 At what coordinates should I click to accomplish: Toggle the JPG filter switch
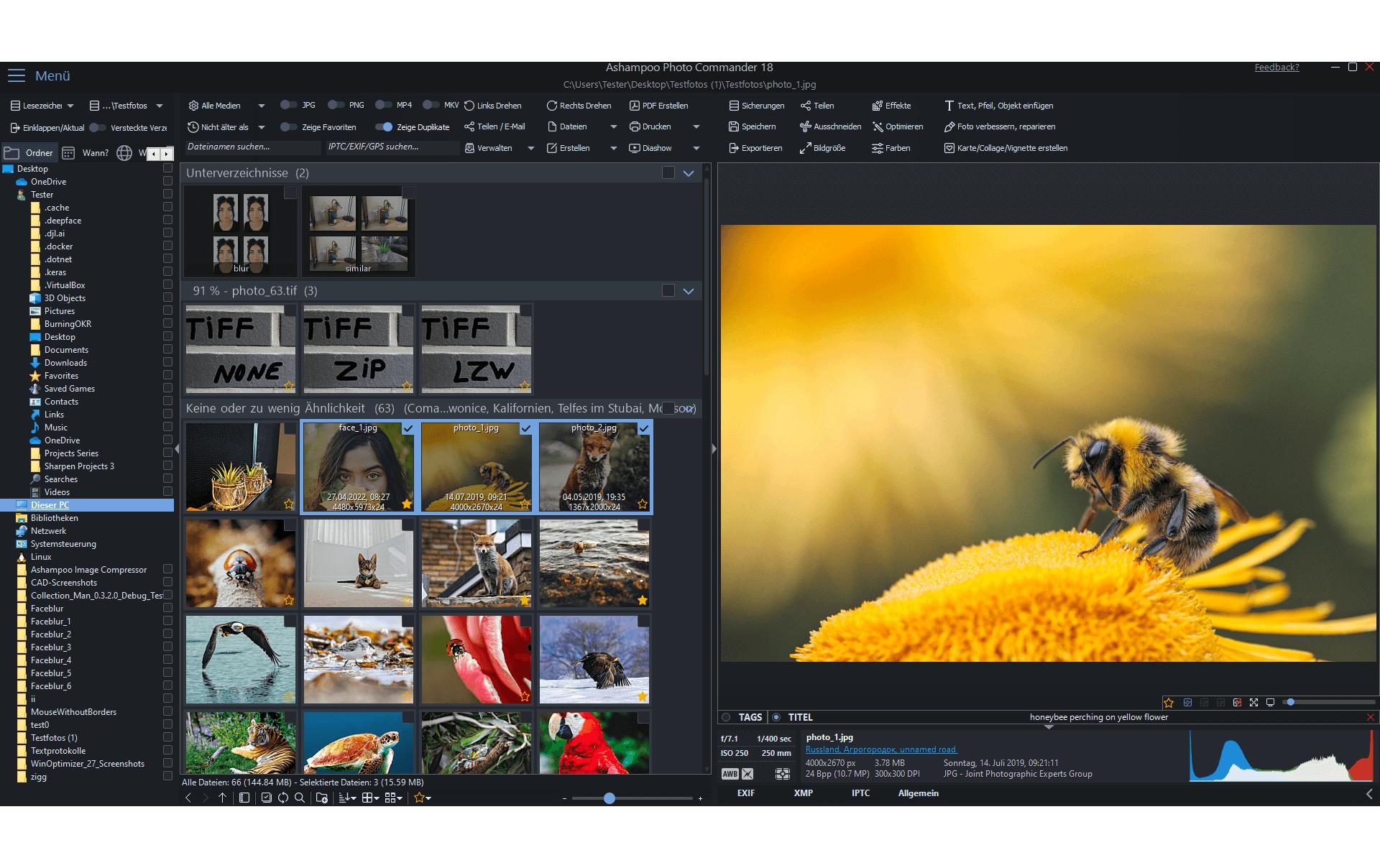pyautogui.click(x=288, y=105)
